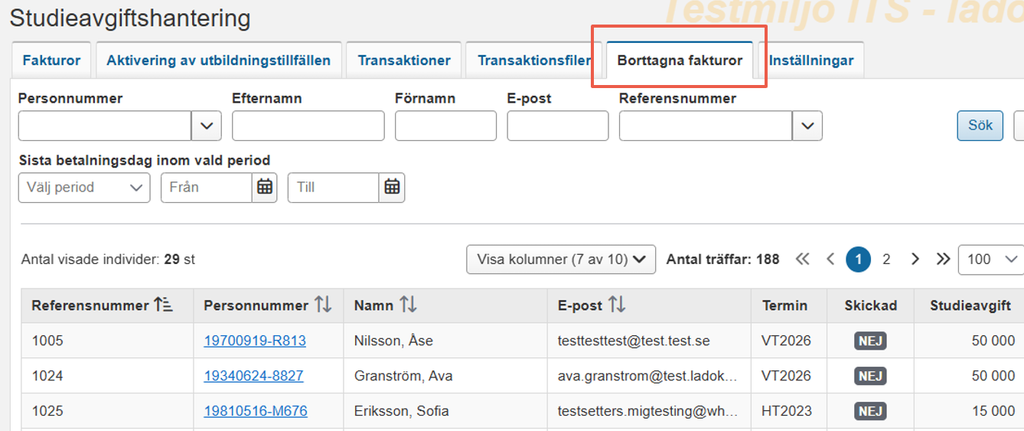The height and width of the screenshot is (431, 1024).
Task: Select NEJ badge in Eriksson row
Action: pyautogui.click(x=871, y=411)
